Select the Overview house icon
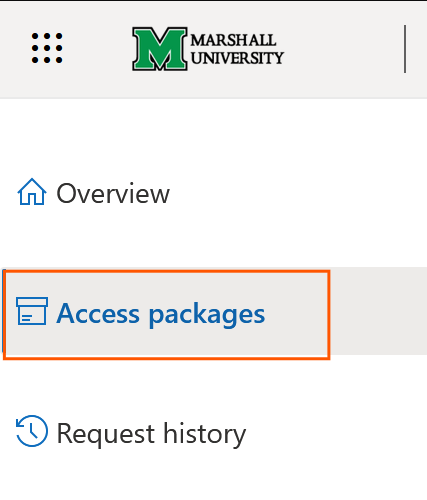This screenshot has width=427, height=500. point(32,192)
